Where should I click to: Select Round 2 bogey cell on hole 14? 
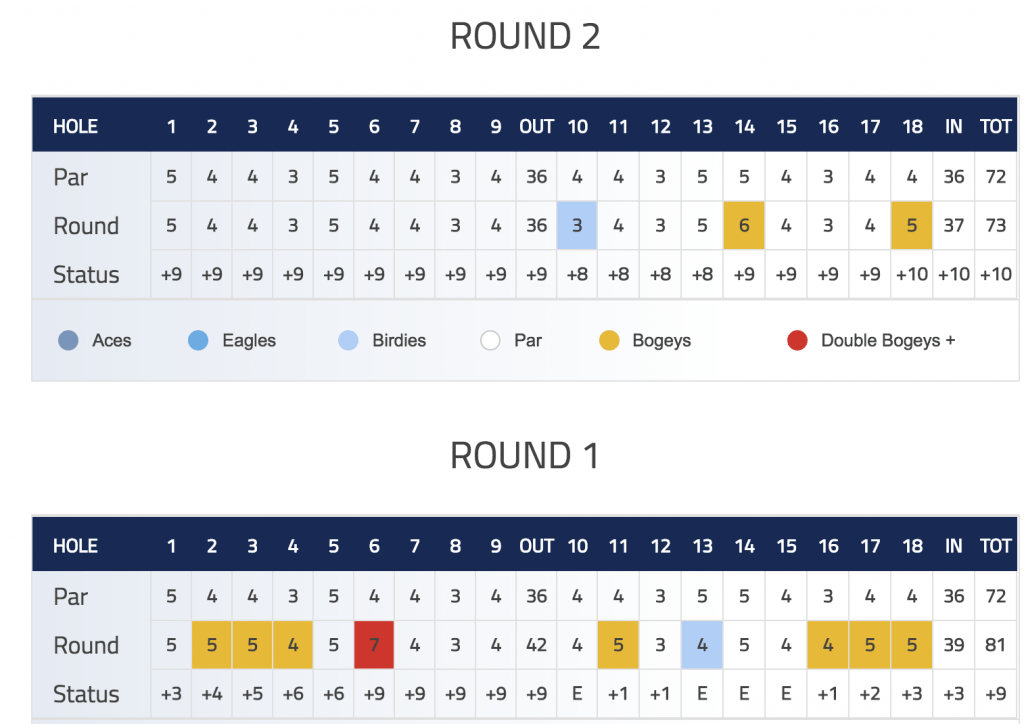coord(744,225)
